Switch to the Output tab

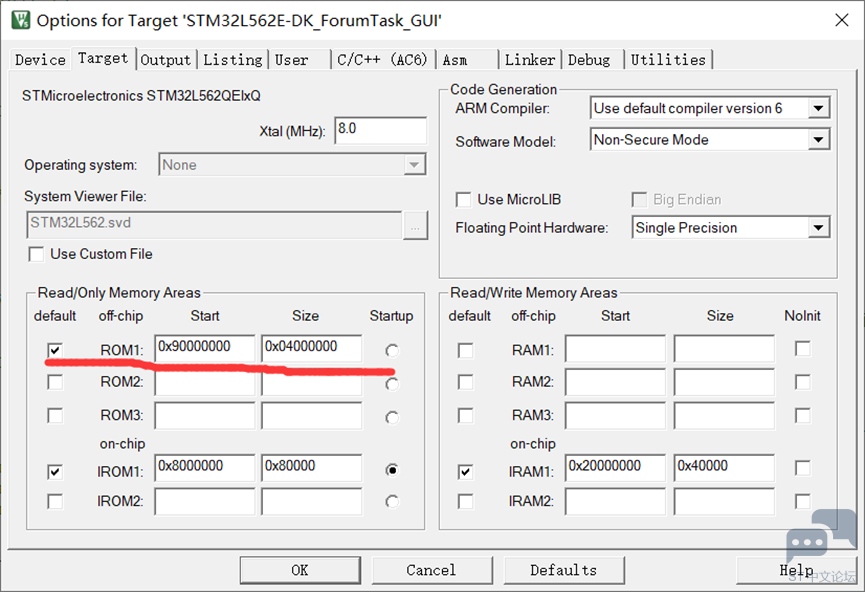(x=165, y=60)
